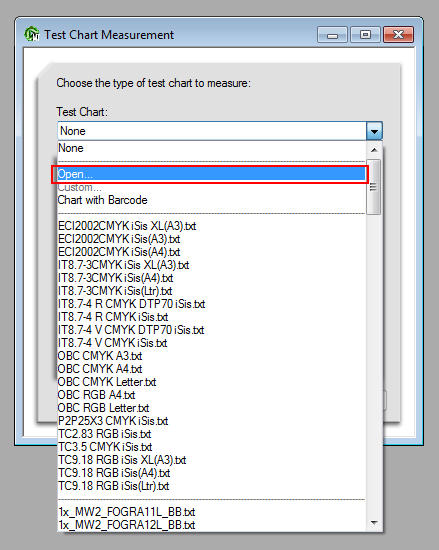Select None in the dropdown list
Image resolution: width=439 pixels, height=550 pixels.
click(x=211, y=148)
